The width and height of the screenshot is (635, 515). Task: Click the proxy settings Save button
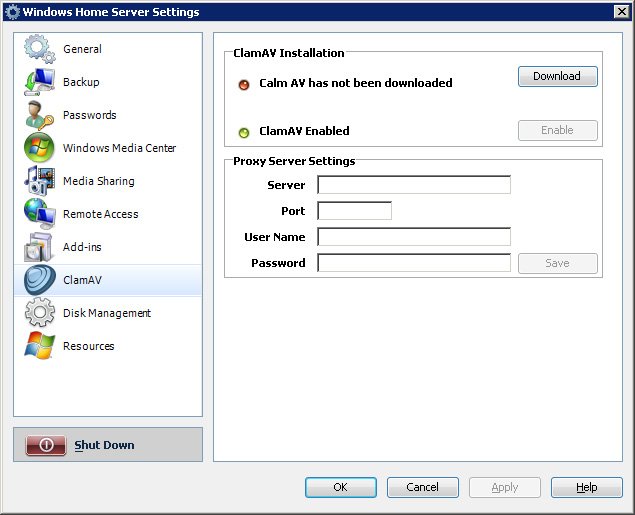[x=558, y=263]
